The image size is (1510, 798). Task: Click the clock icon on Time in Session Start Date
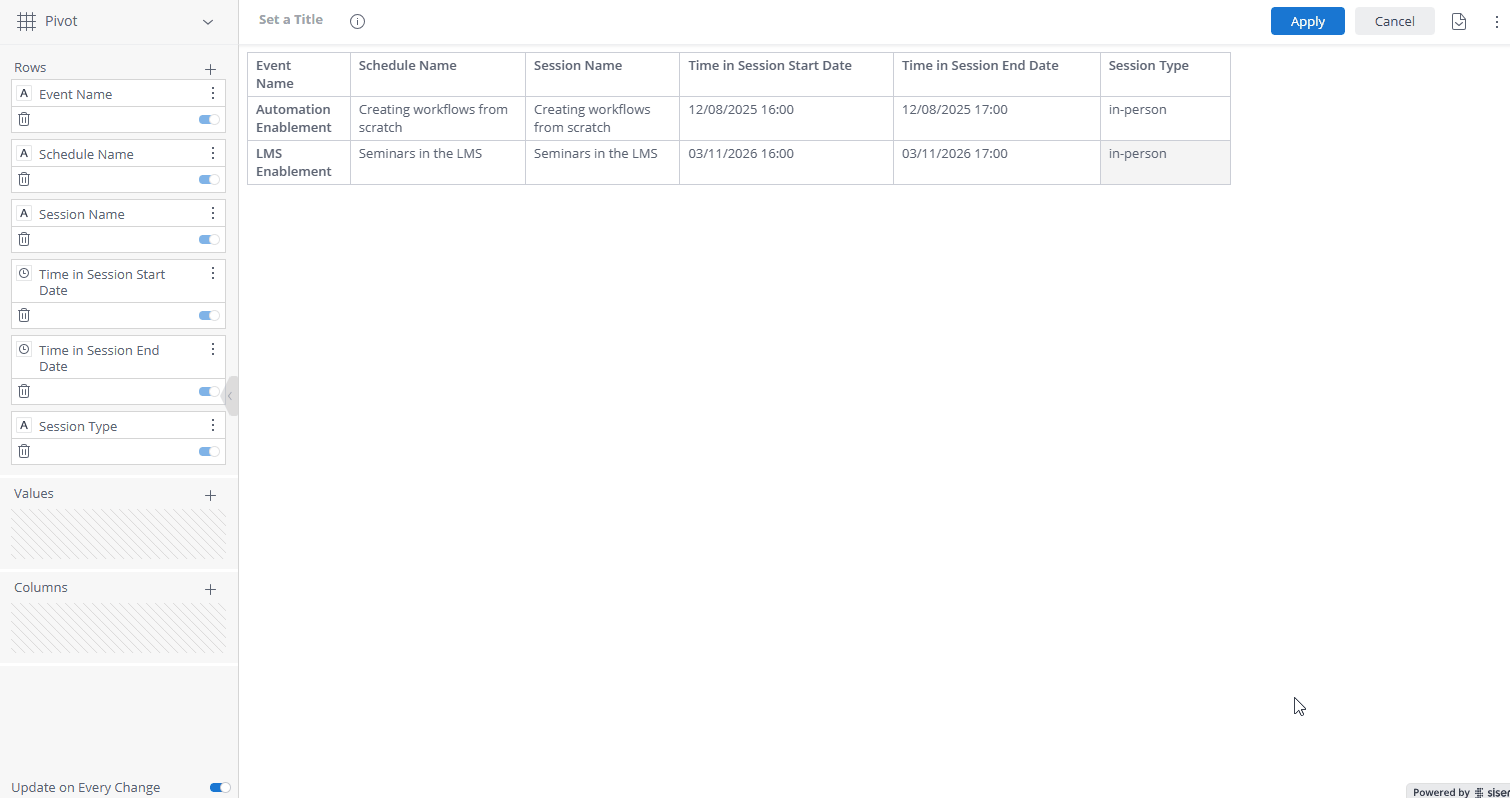tap(23, 272)
